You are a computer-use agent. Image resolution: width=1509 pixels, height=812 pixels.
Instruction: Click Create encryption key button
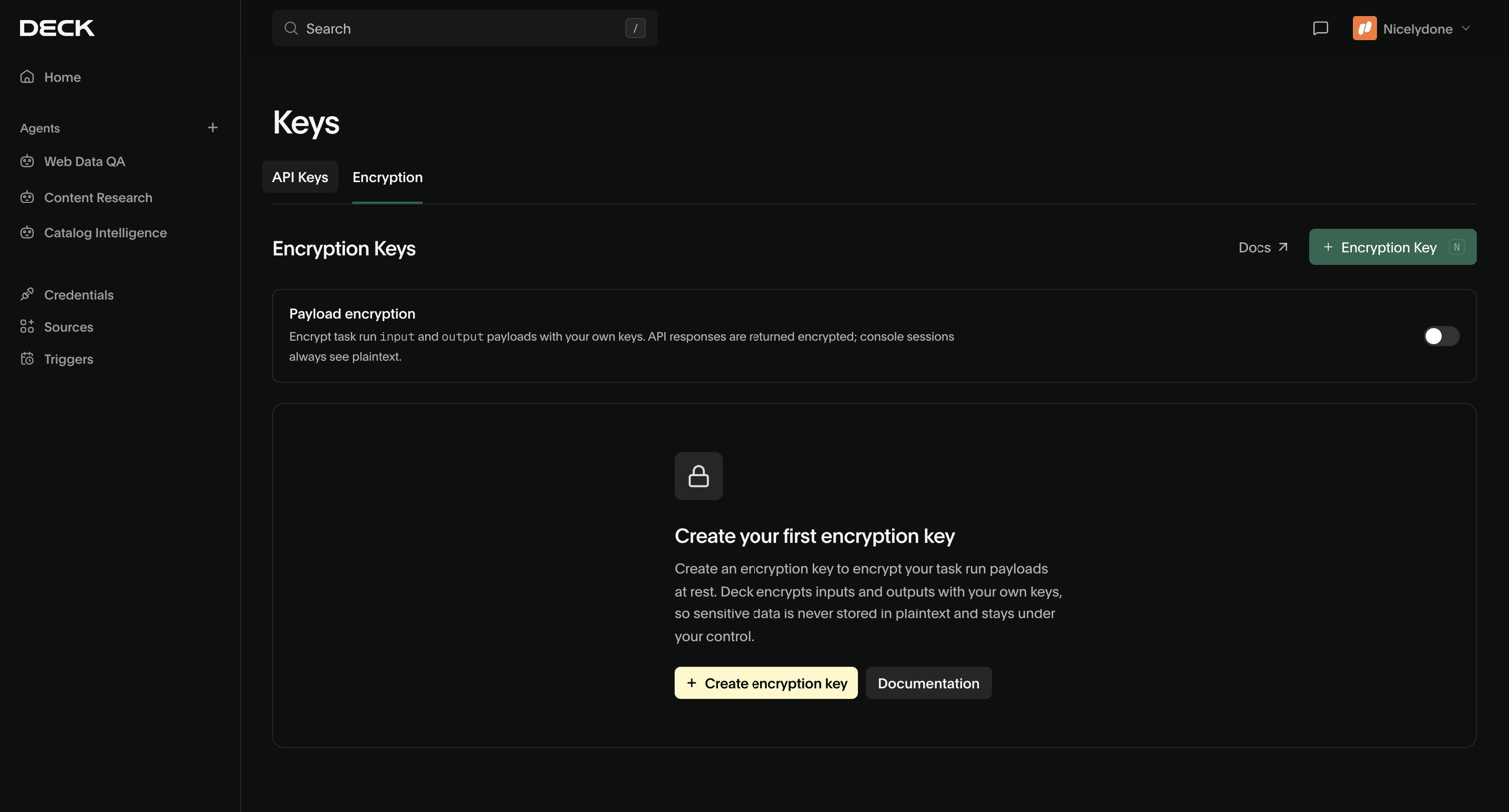(765, 683)
